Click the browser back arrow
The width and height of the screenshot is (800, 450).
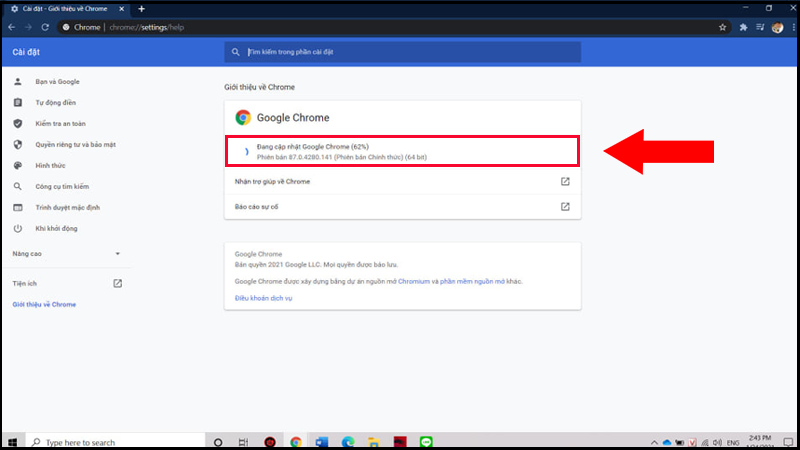(11, 28)
